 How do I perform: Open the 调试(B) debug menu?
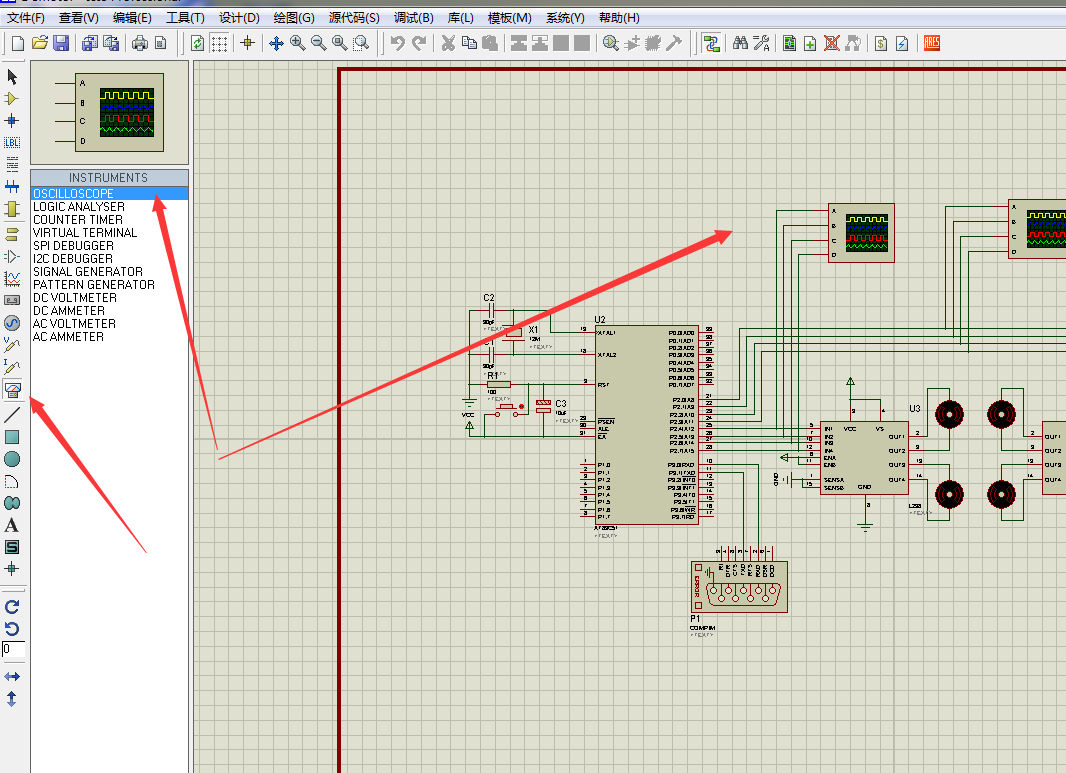pos(413,18)
